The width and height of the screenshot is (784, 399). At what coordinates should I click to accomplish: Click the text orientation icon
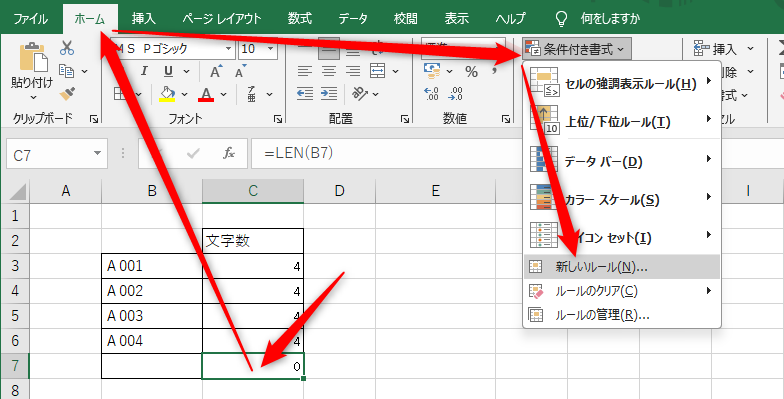(360, 94)
